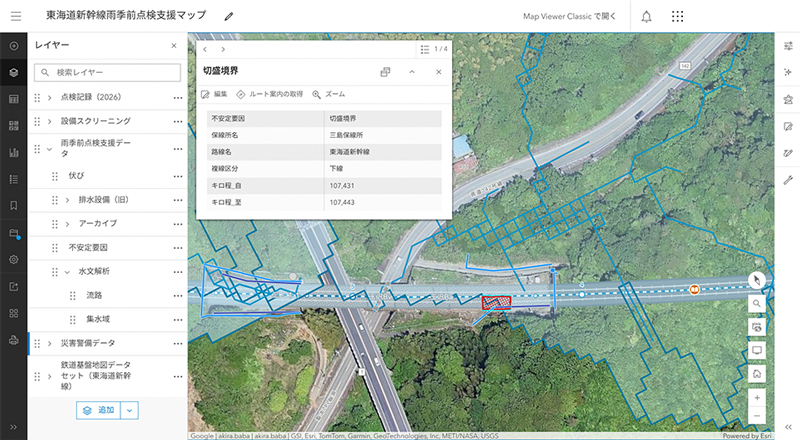Expand the アーカイブ group
Screen dimensions: 800x440
[67, 224]
